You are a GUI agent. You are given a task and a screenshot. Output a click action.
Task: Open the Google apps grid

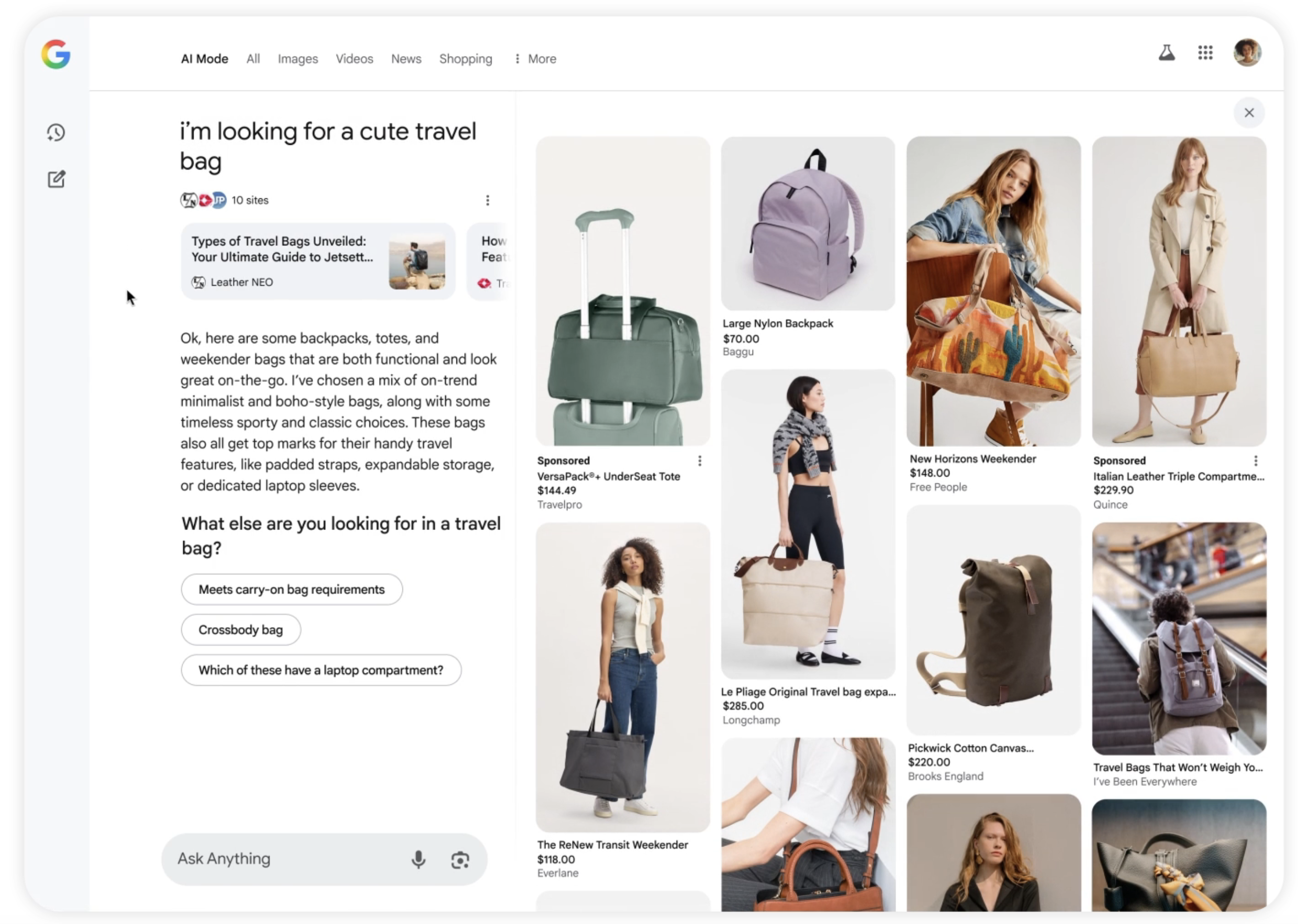click(x=1205, y=53)
